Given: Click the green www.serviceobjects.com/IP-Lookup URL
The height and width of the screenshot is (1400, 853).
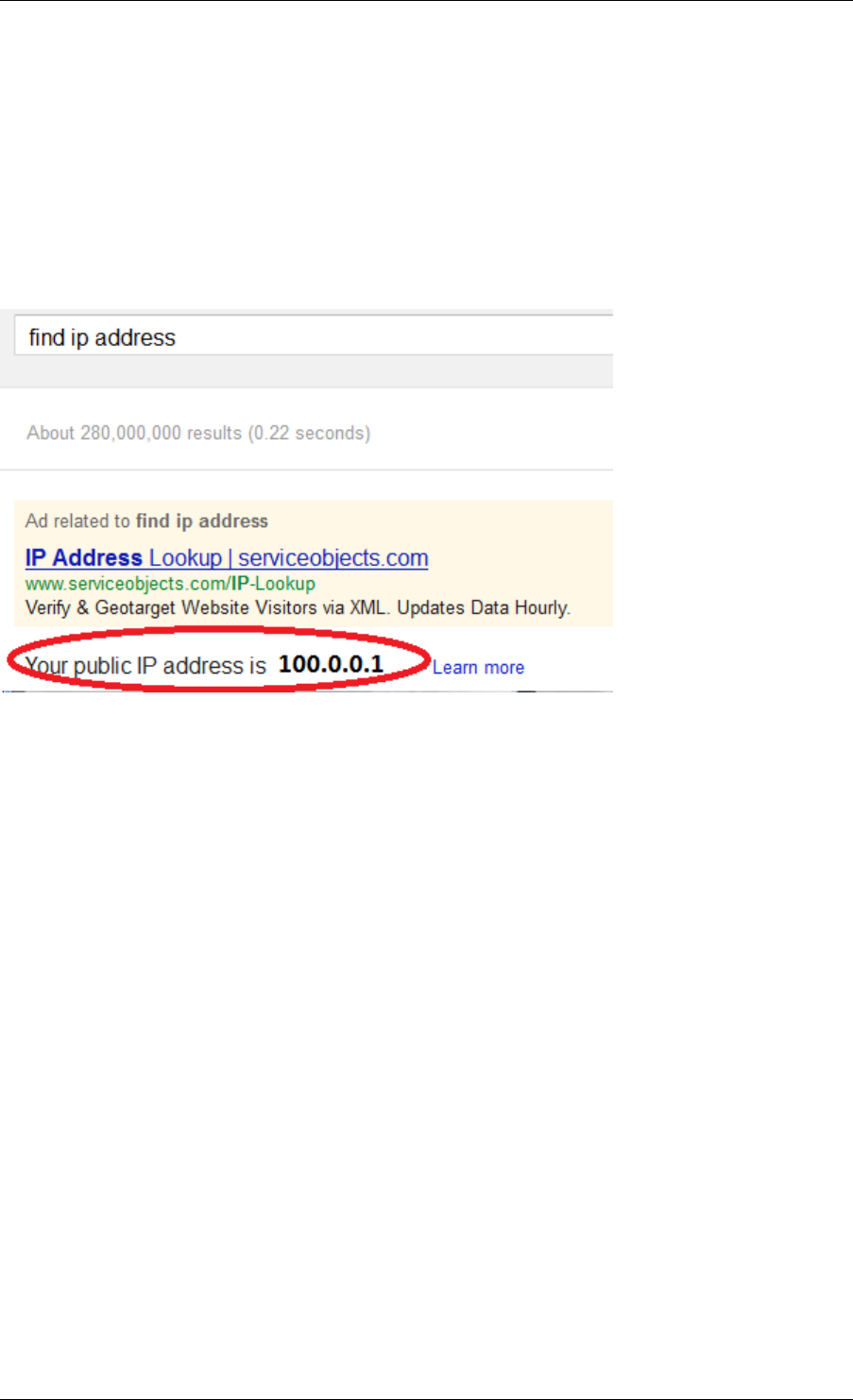Looking at the screenshot, I should point(170,584).
